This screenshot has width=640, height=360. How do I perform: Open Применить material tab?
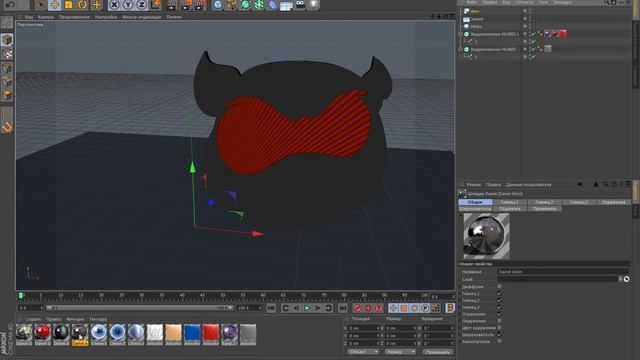544,209
